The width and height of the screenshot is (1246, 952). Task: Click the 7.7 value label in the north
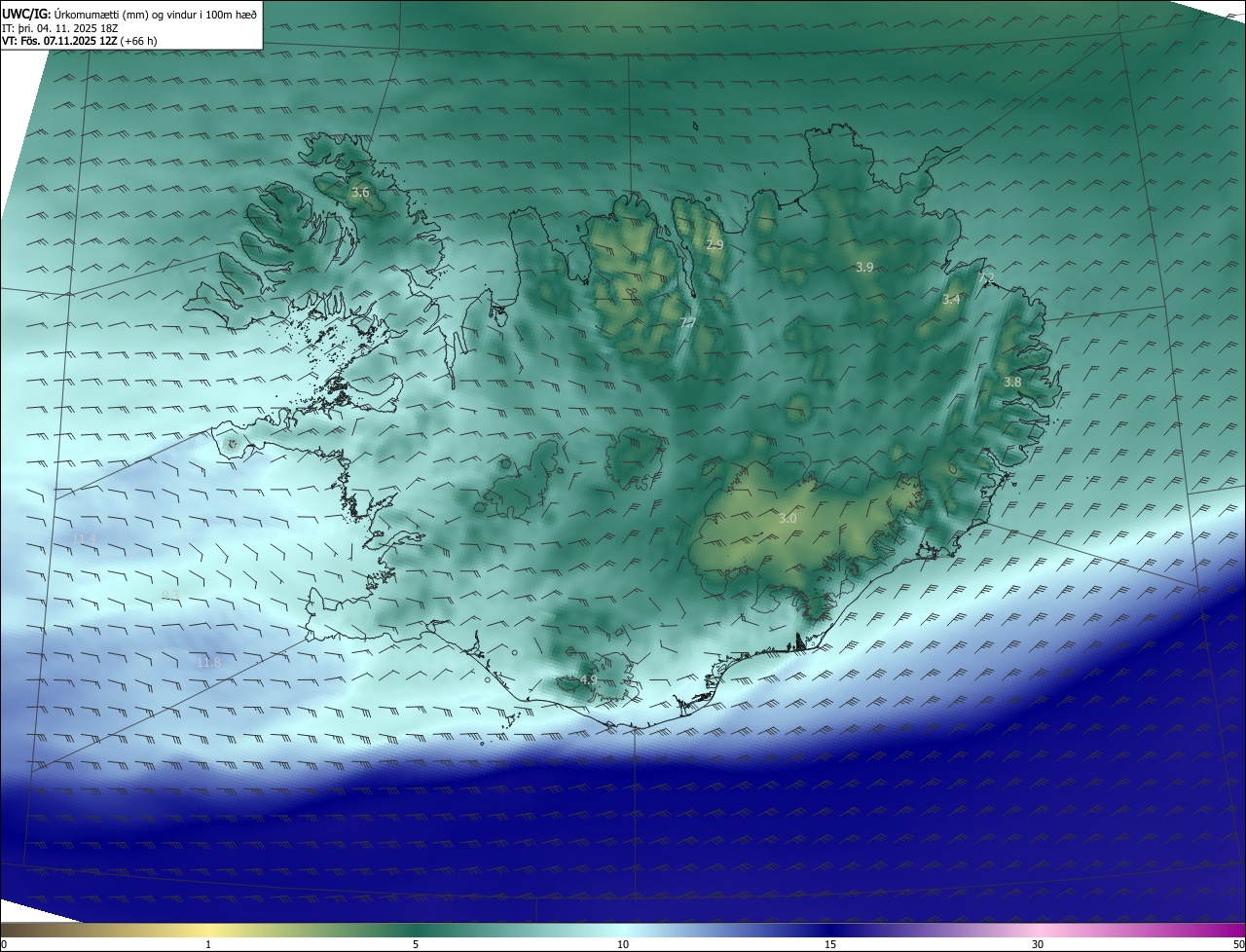pos(687,322)
